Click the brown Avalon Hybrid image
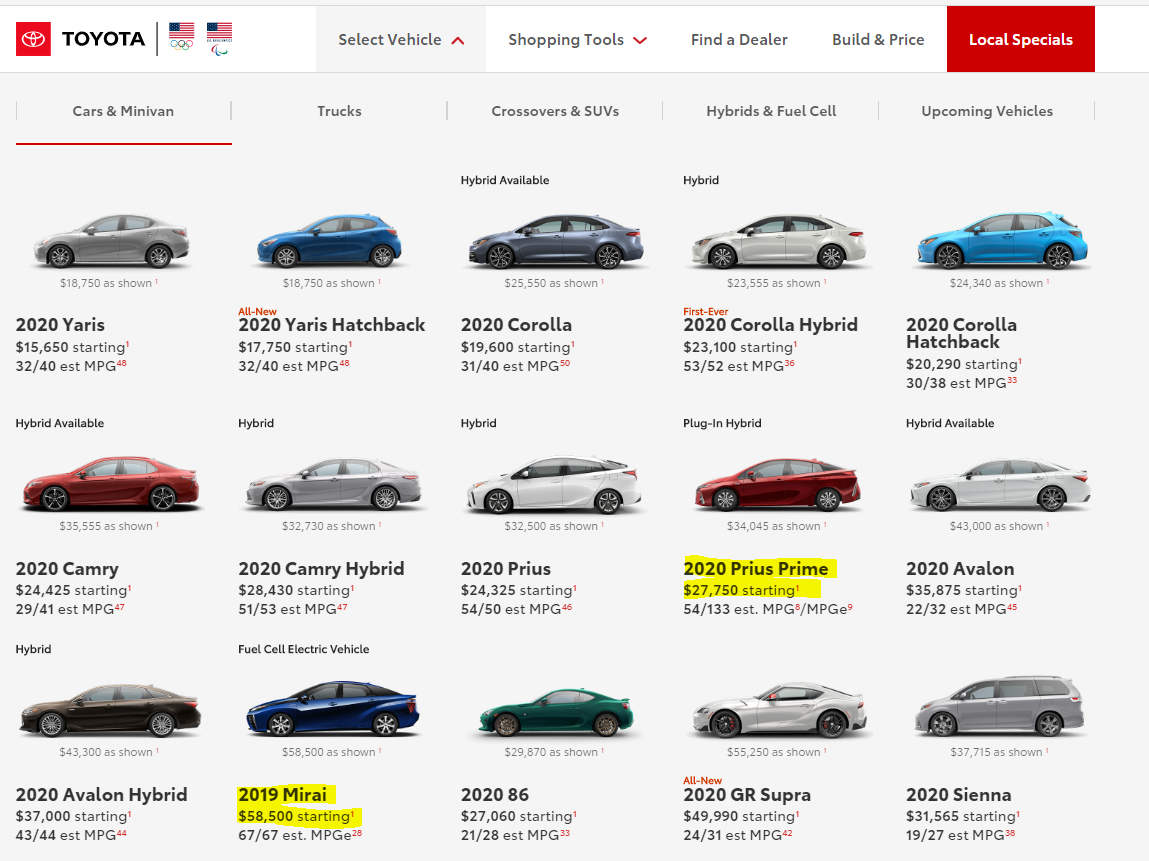Screen dimensions: 1149x861 [110, 709]
